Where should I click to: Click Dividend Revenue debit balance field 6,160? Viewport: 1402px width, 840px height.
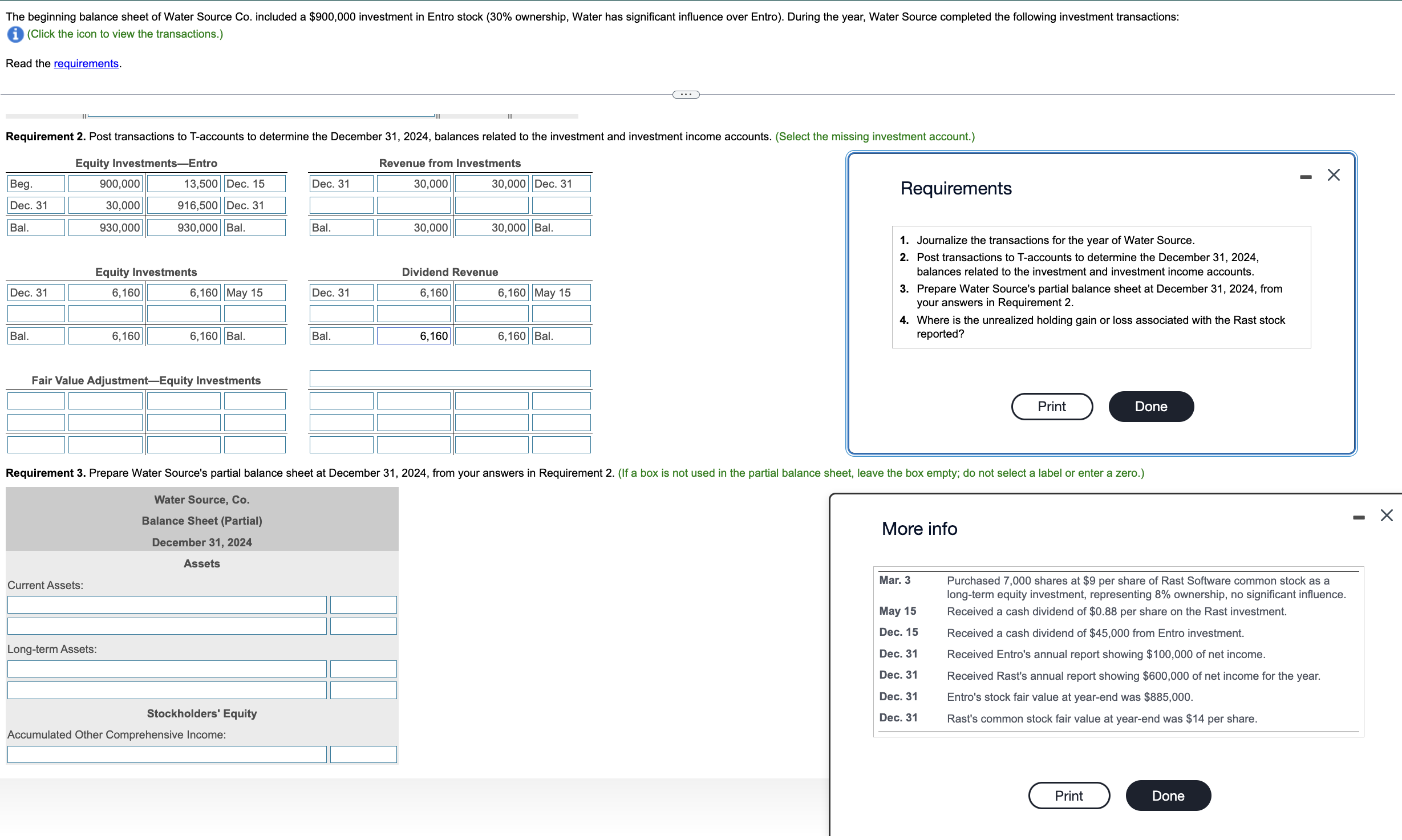pos(414,336)
